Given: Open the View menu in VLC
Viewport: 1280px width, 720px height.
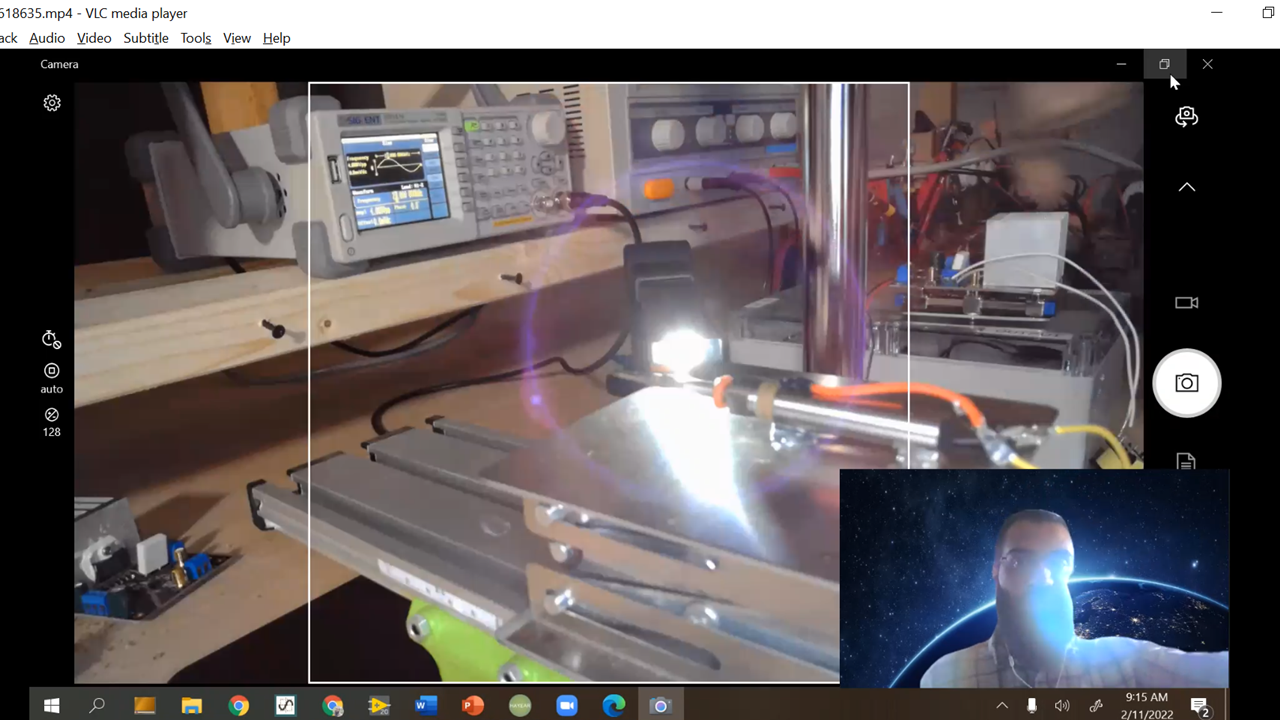Looking at the screenshot, I should (237, 38).
